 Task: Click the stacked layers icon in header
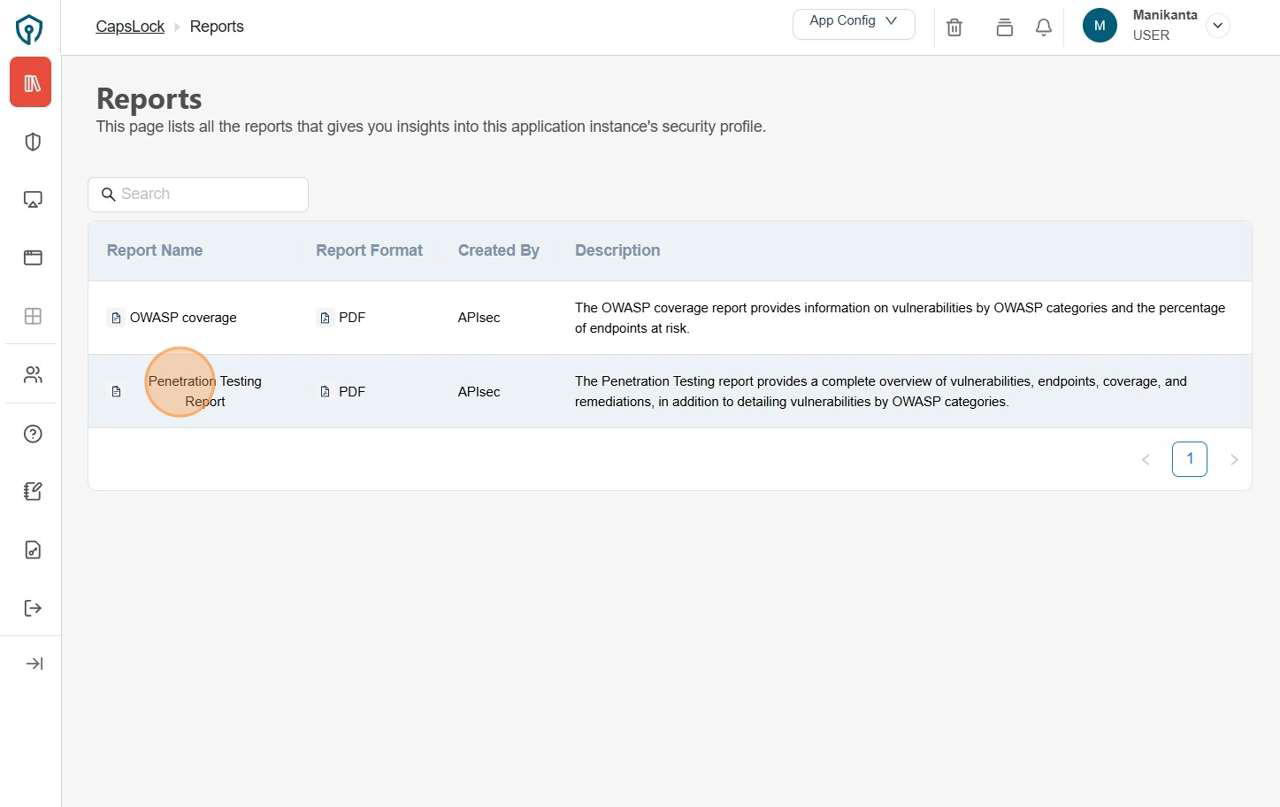(x=1004, y=28)
